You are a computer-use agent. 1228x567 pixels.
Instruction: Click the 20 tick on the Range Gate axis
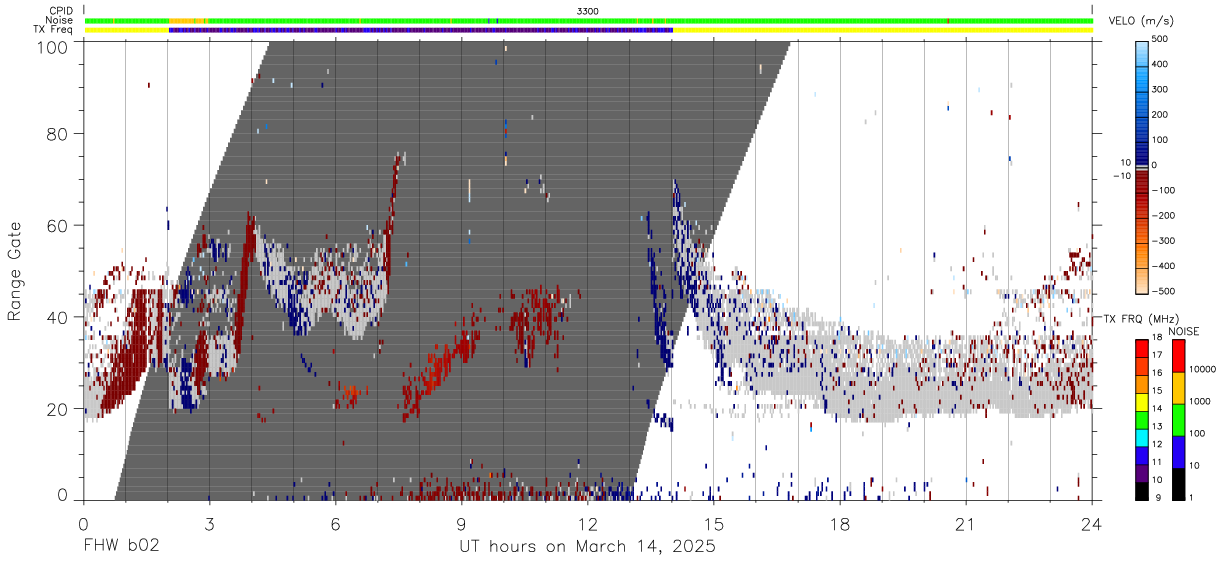coord(57,409)
